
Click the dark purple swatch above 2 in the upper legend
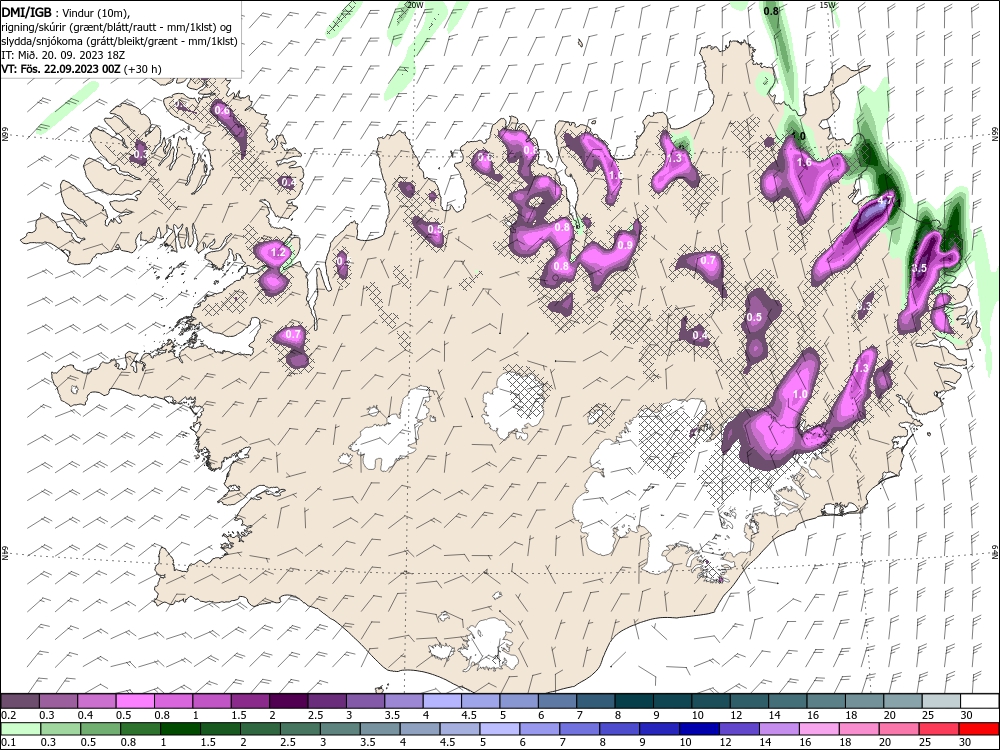click(288, 702)
